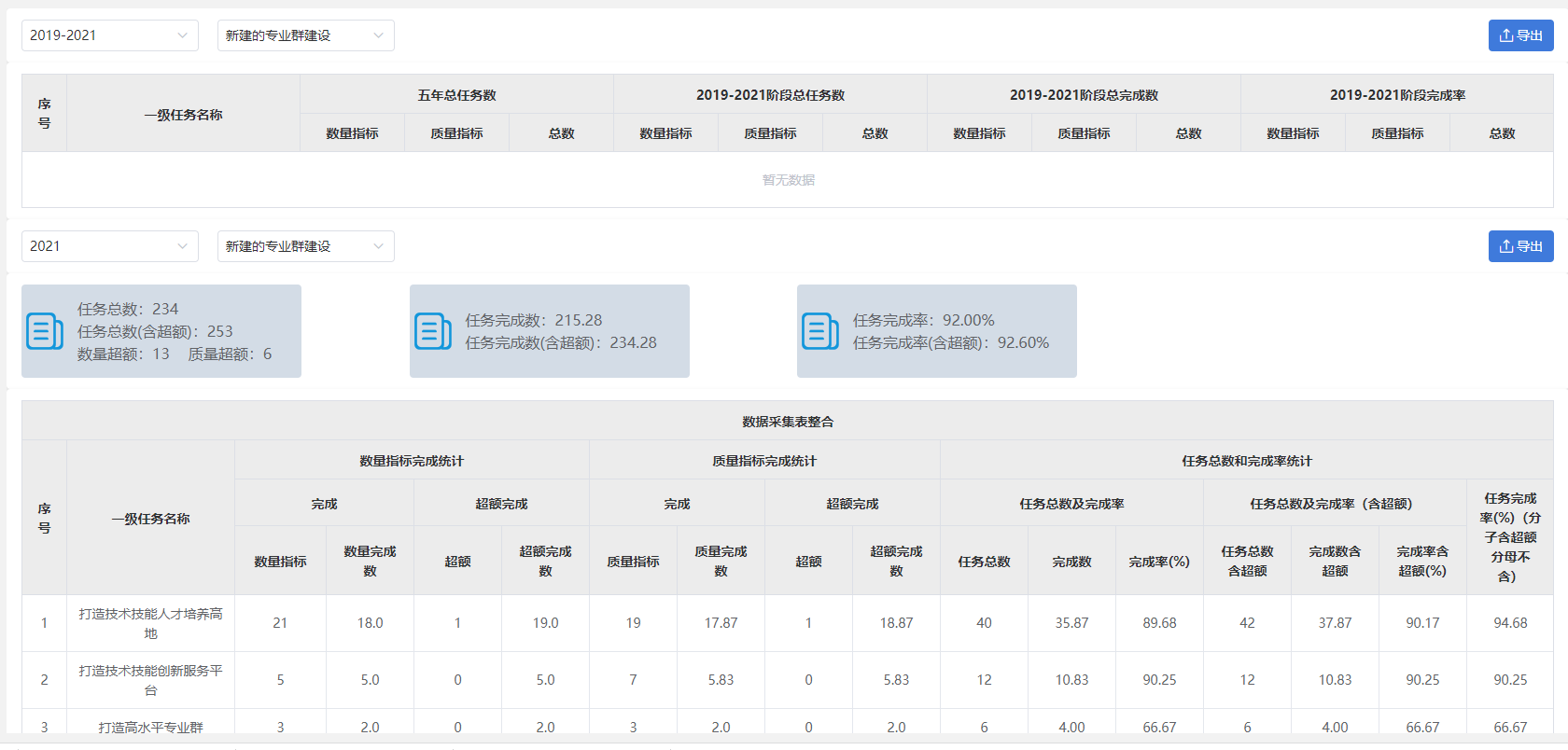Click the 打造高水平专业群 row name
The width and height of the screenshot is (1568, 750).
(x=150, y=727)
